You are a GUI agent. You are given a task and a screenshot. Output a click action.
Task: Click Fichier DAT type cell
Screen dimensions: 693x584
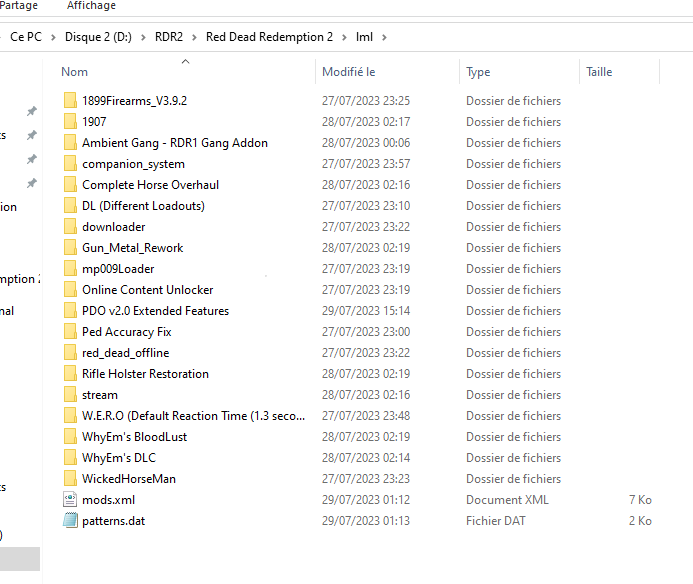click(496, 521)
